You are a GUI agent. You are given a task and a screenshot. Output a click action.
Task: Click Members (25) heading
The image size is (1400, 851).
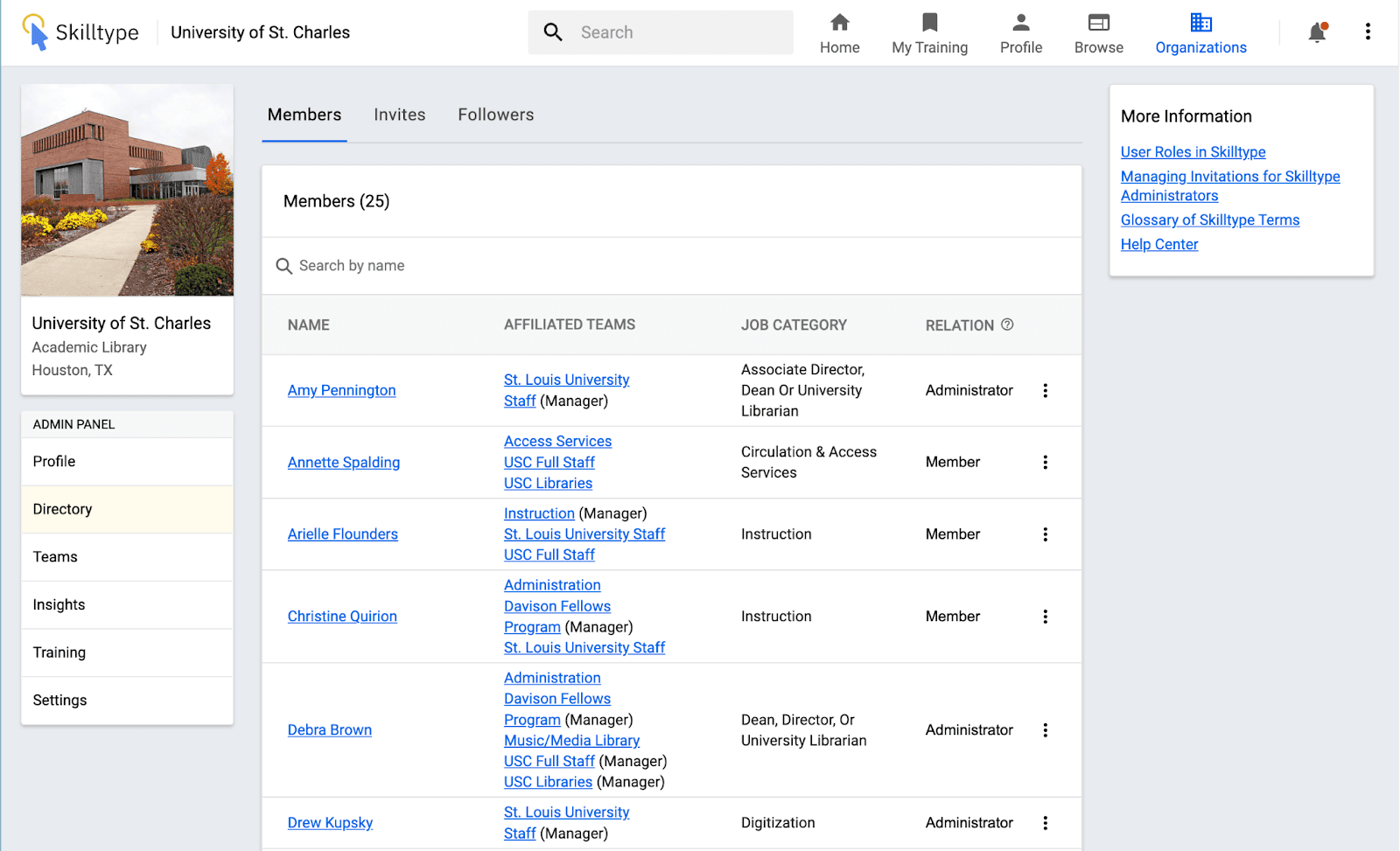[x=337, y=201]
